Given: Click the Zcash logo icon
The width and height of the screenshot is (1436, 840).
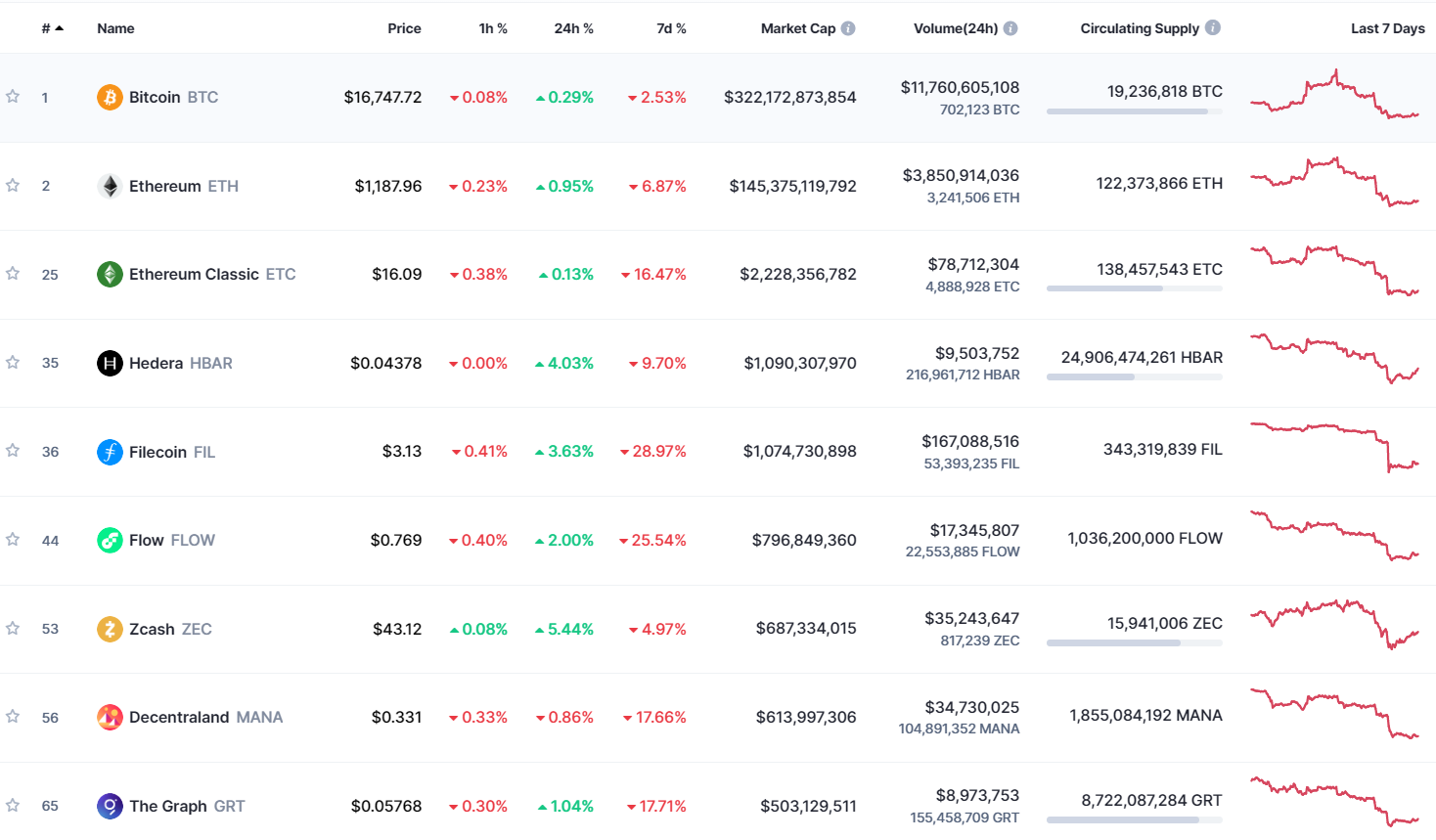Looking at the screenshot, I should tap(110, 629).
